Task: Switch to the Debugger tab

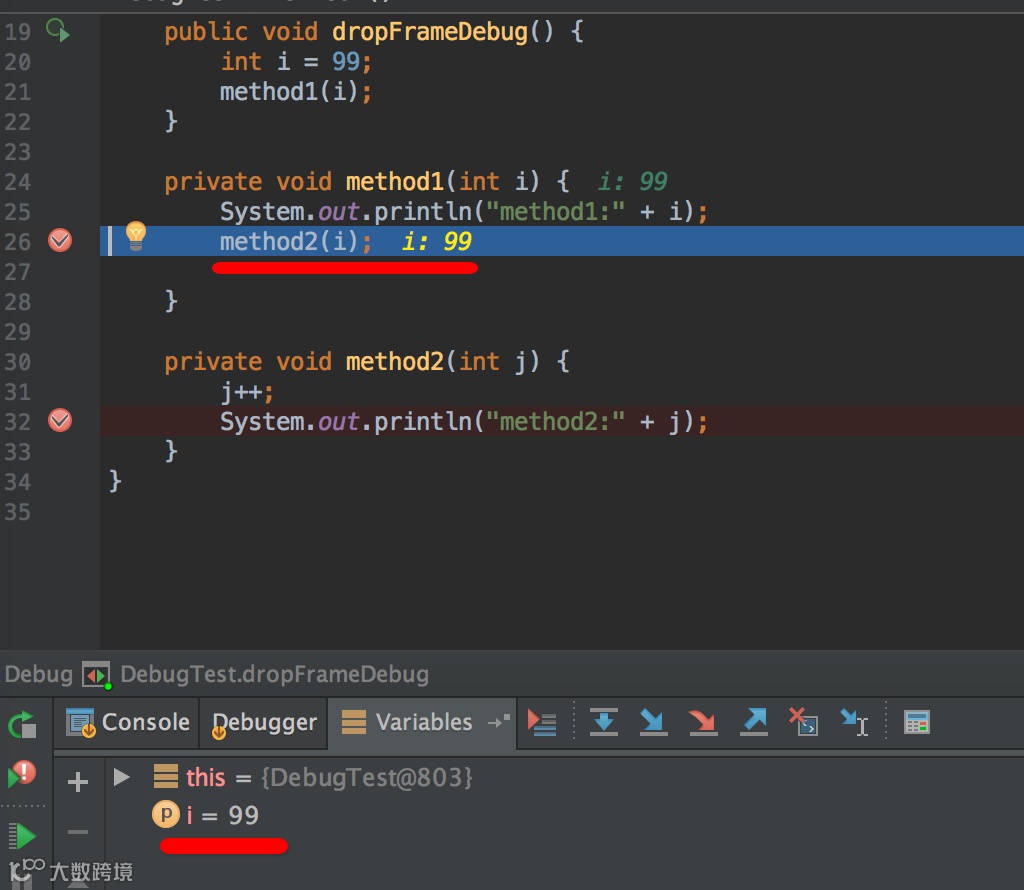Action: pos(264,722)
